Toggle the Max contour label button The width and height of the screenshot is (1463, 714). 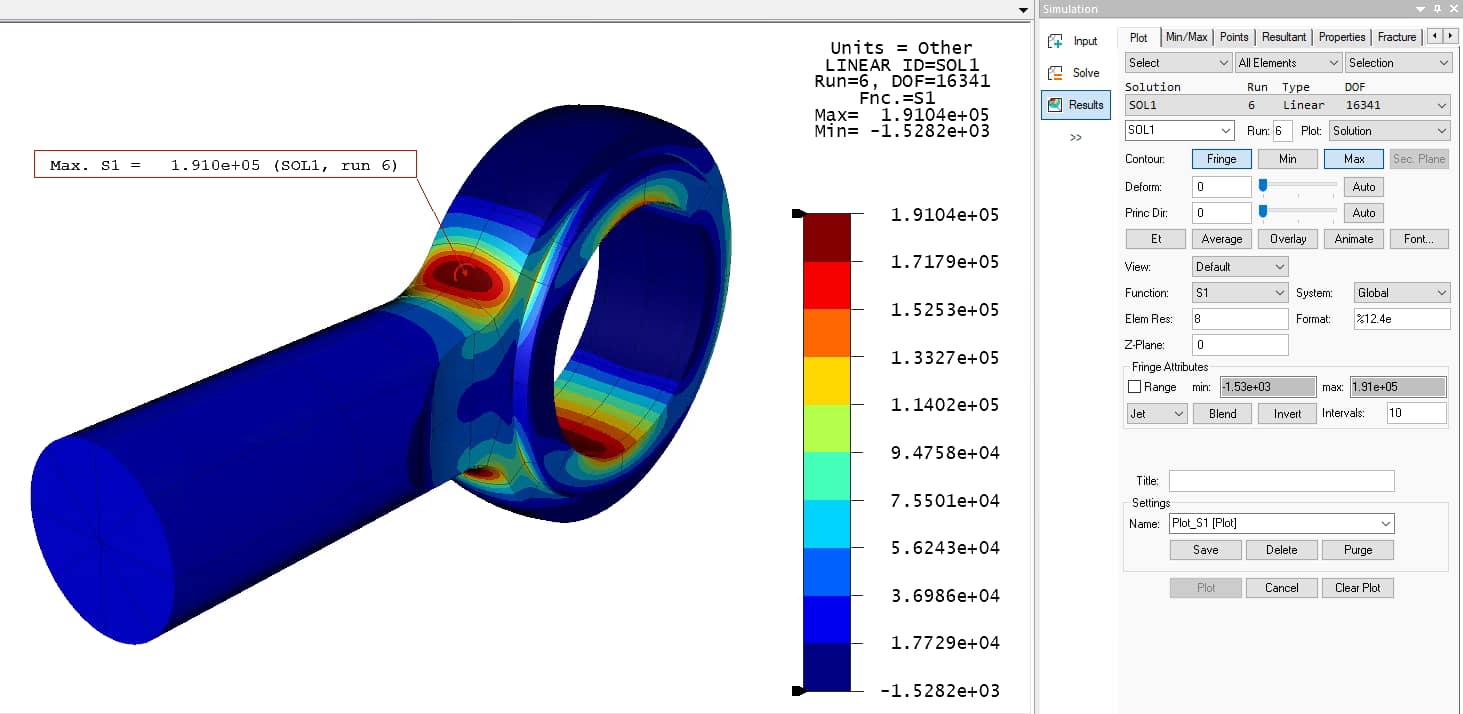tap(1353, 159)
